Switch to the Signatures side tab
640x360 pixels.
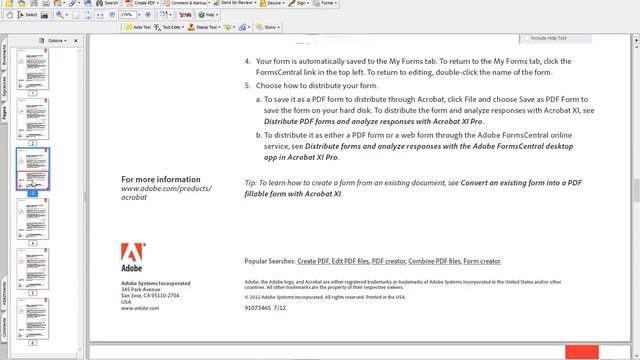point(4,87)
